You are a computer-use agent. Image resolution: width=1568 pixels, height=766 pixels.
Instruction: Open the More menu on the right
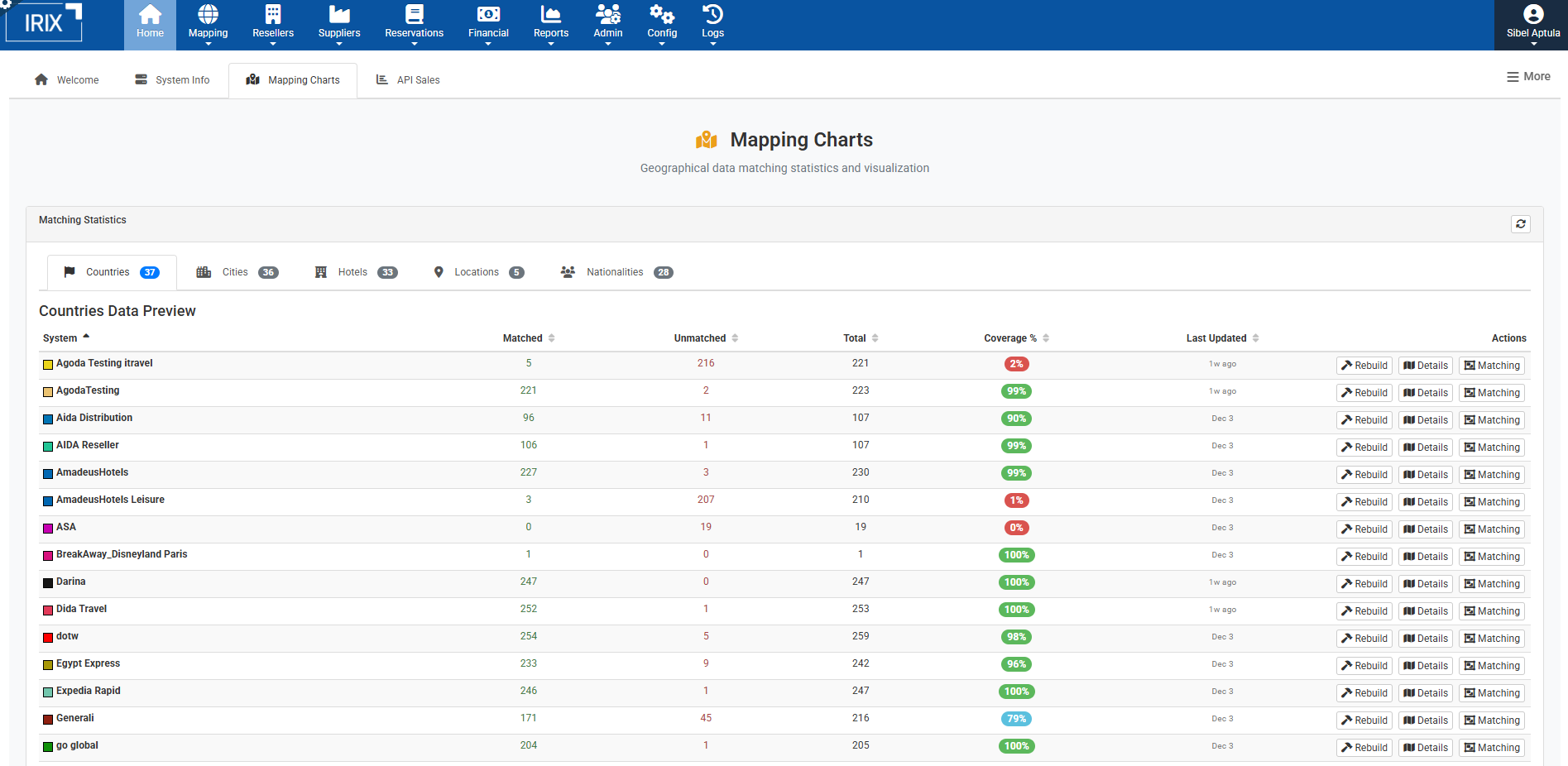1527,76
